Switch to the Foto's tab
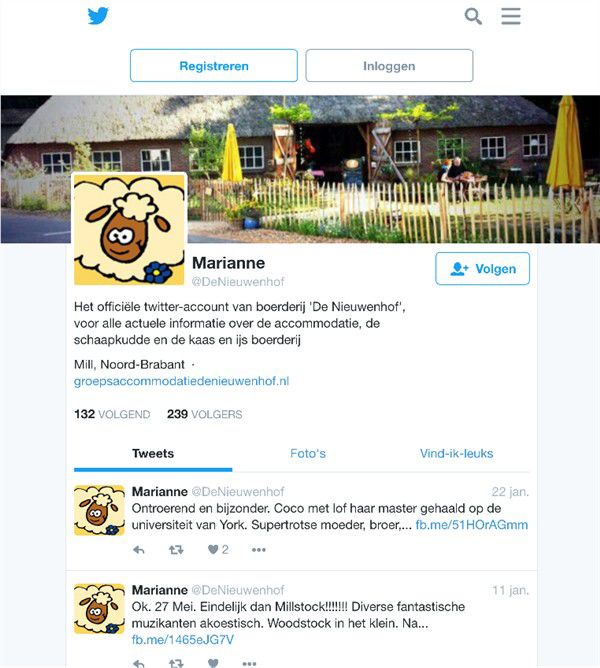600x668 pixels. pyautogui.click(x=308, y=454)
